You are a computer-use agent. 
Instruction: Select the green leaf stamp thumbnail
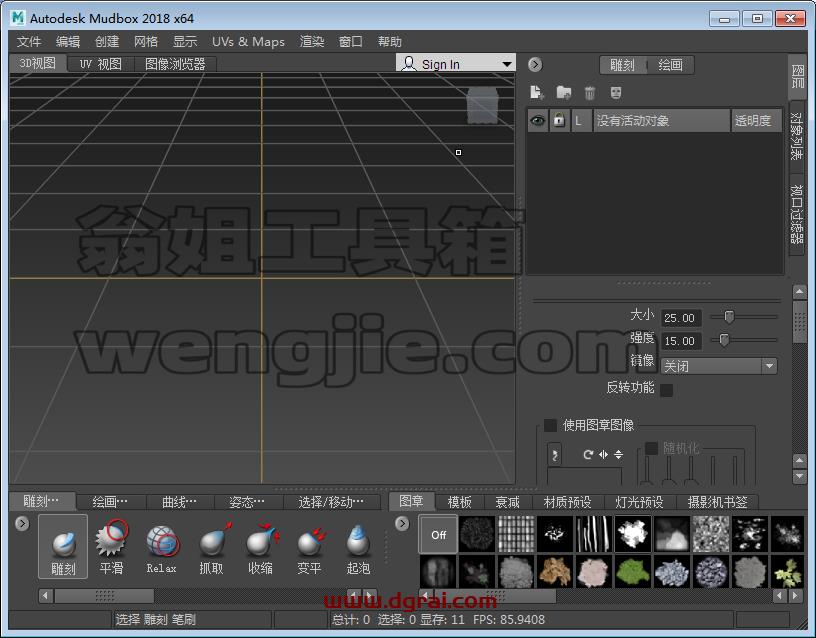[x=788, y=571]
